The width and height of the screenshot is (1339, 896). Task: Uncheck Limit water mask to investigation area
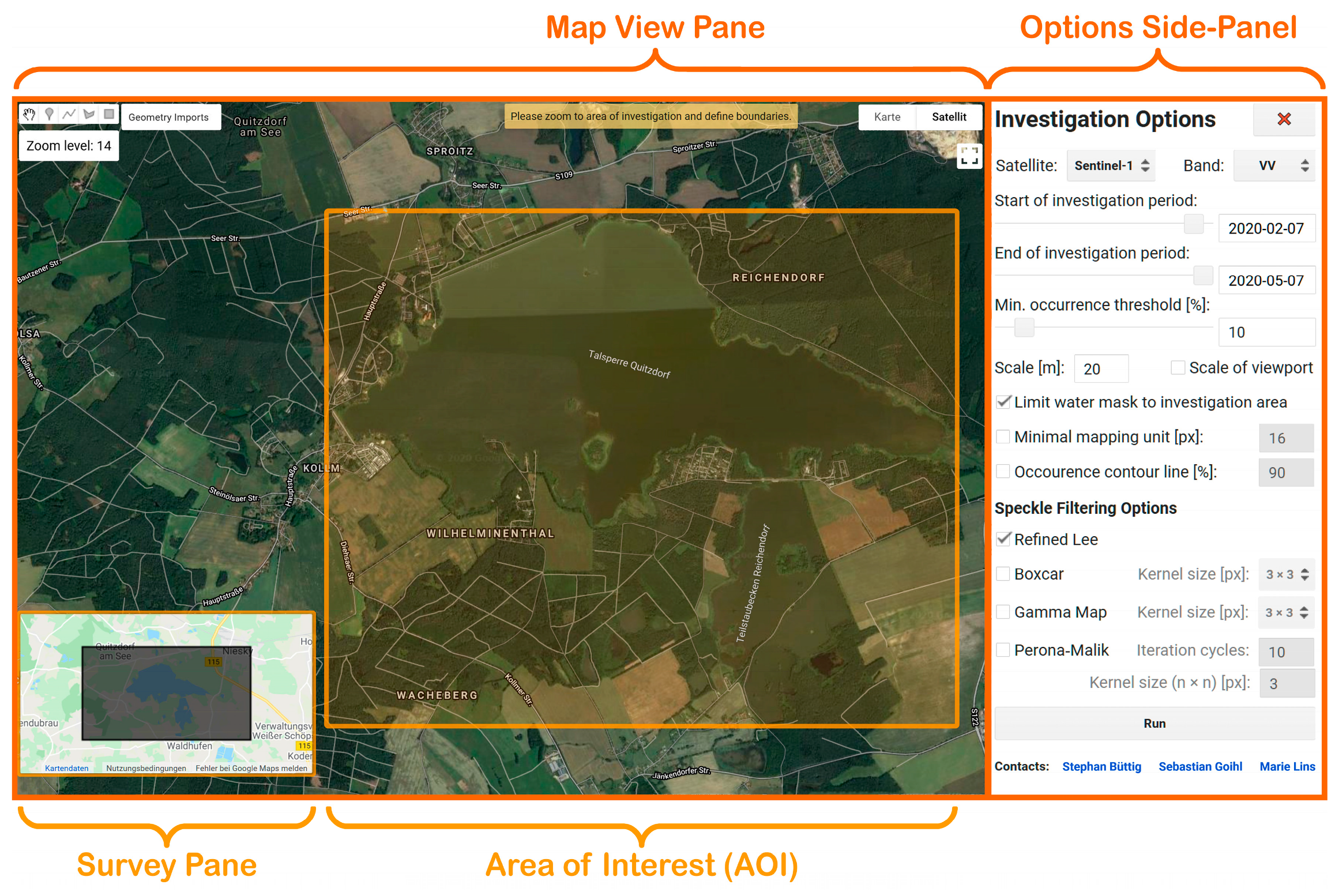pos(1003,402)
